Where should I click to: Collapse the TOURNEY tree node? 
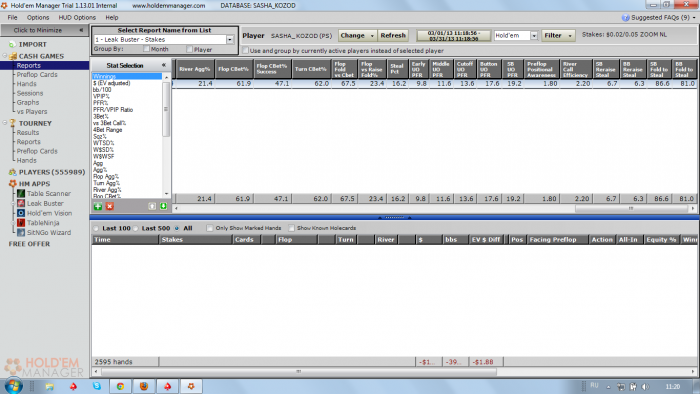click(x=5, y=123)
